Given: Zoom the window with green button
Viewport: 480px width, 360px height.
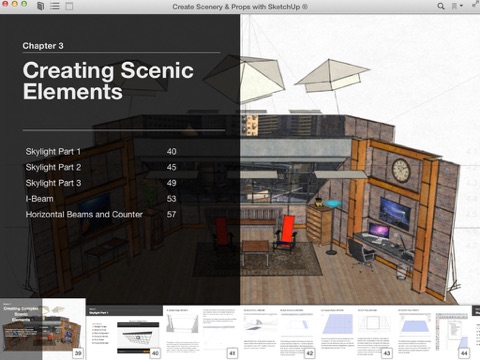Looking at the screenshot, I should 24,4.
